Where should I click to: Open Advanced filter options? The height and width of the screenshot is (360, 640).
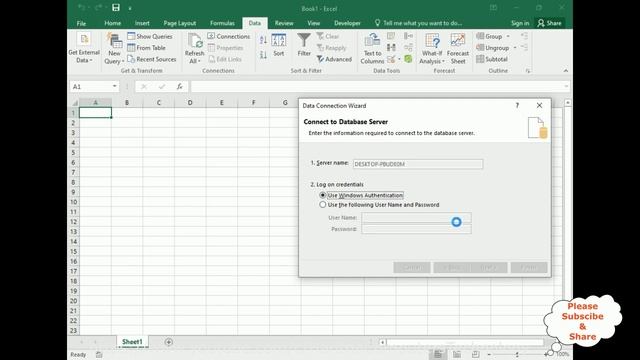click(334, 59)
